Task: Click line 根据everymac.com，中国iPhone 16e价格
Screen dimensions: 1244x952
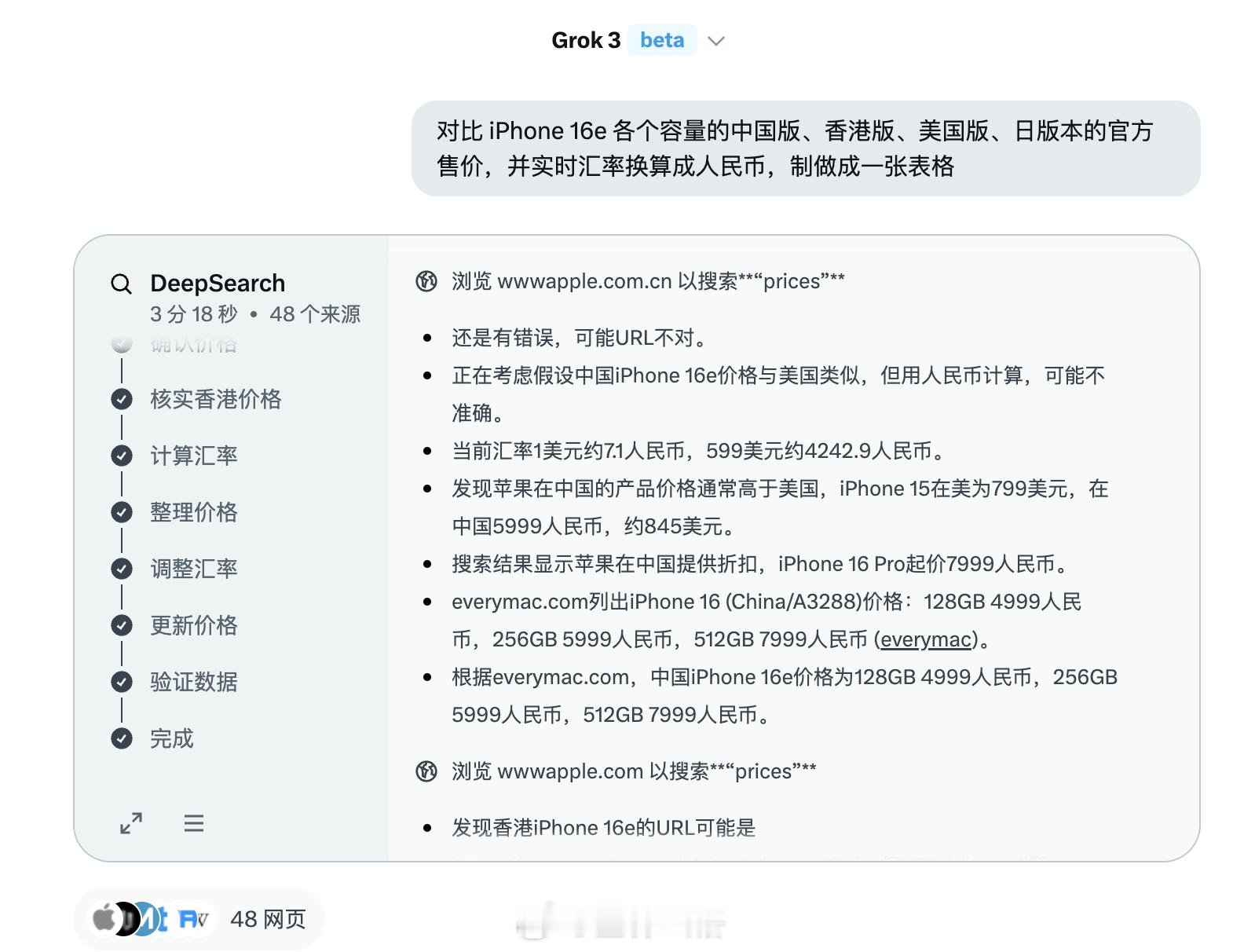Action: pyautogui.click(x=785, y=696)
